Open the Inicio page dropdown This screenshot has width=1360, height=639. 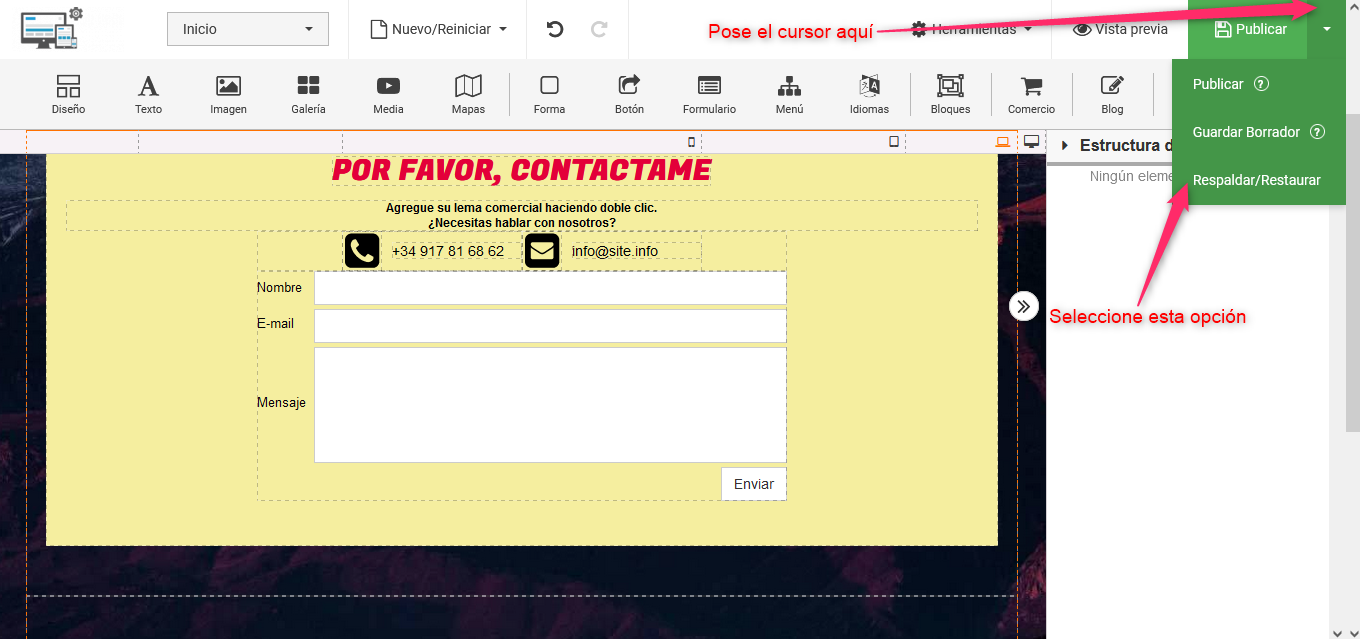point(248,29)
